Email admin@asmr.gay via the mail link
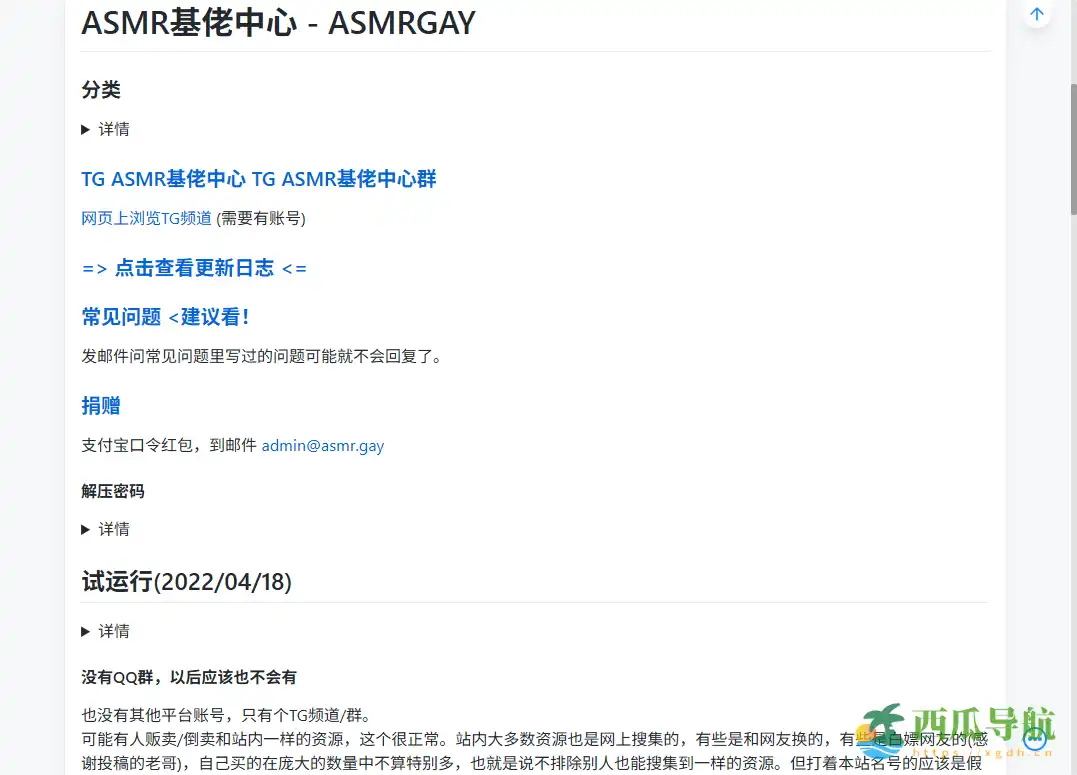Image resolution: width=1077 pixels, height=775 pixels. (x=322, y=445)
